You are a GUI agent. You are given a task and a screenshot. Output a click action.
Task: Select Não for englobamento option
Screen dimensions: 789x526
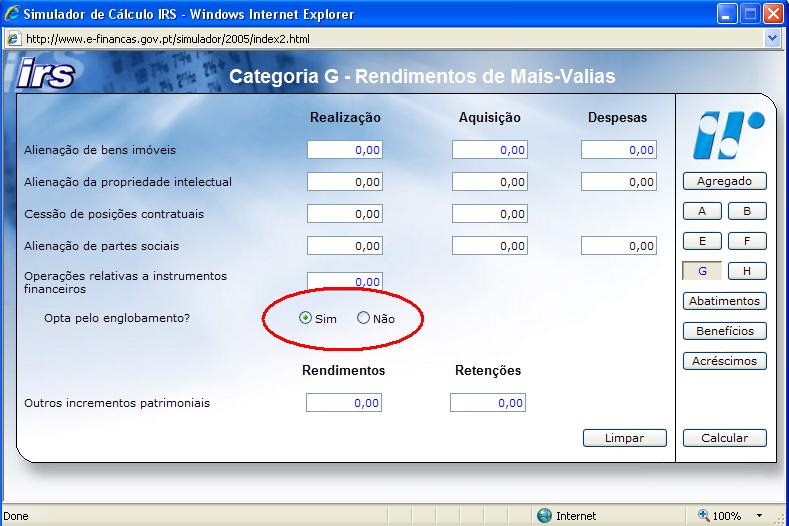tap(363, 318)
